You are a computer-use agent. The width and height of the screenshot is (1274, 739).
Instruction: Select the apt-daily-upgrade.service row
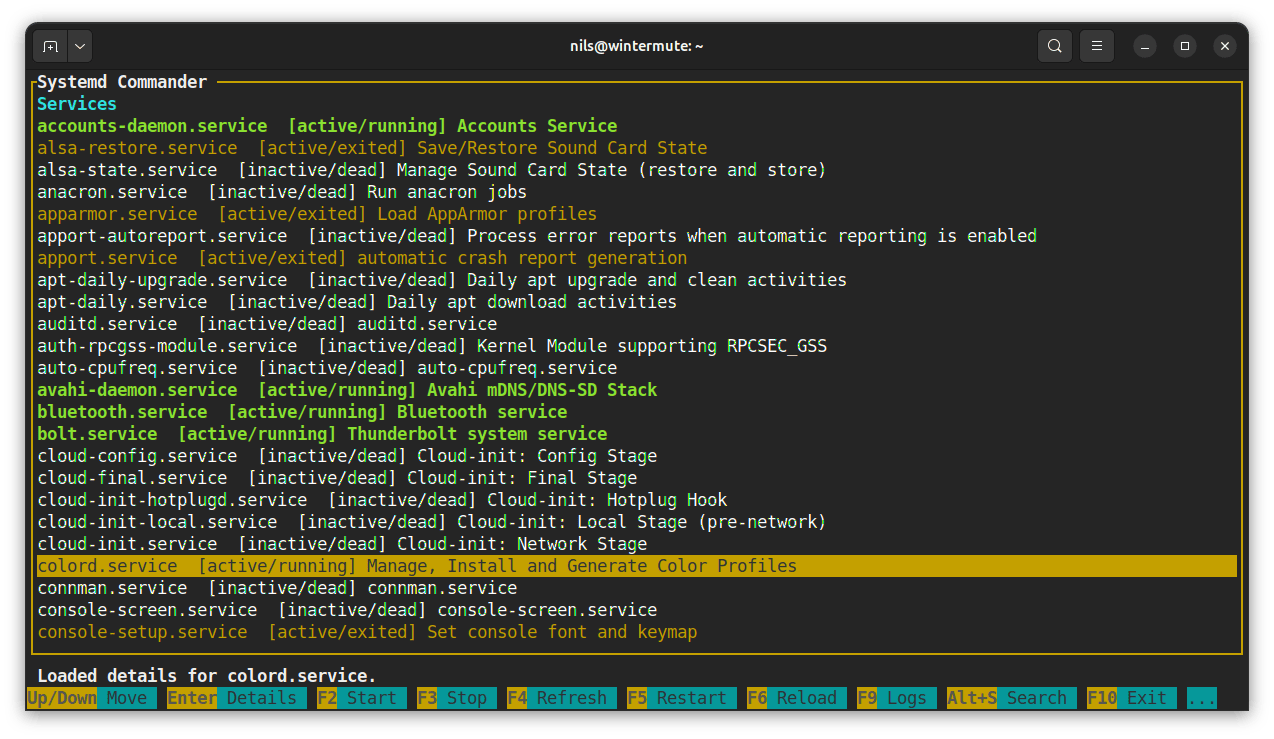point(637,280)
